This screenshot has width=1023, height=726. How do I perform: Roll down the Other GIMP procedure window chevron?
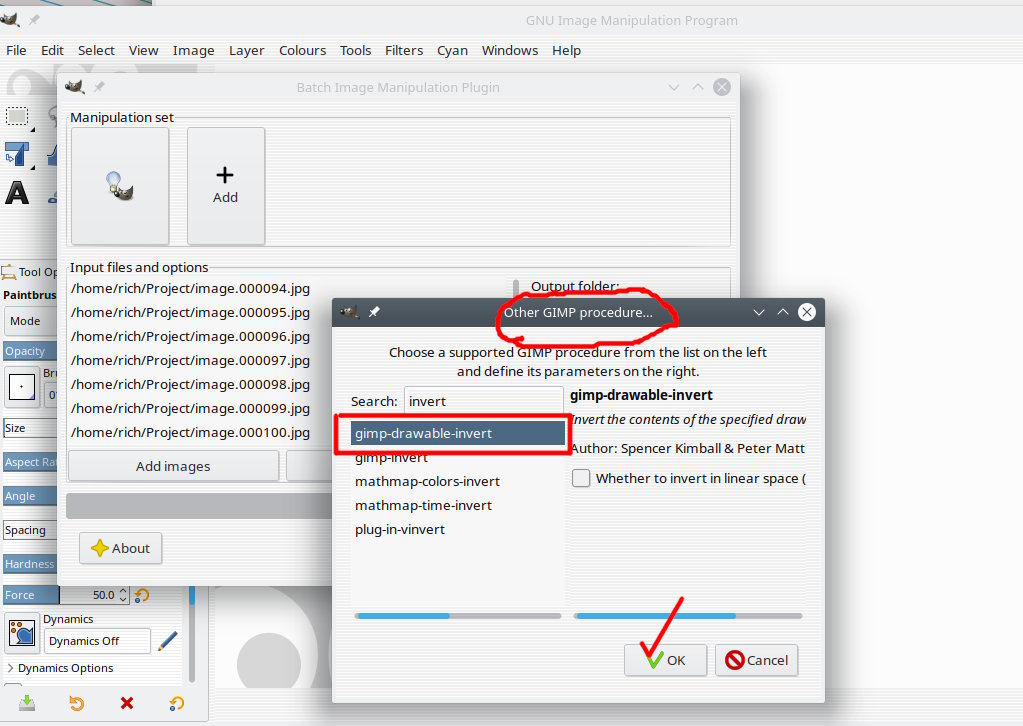coord(759,312)
